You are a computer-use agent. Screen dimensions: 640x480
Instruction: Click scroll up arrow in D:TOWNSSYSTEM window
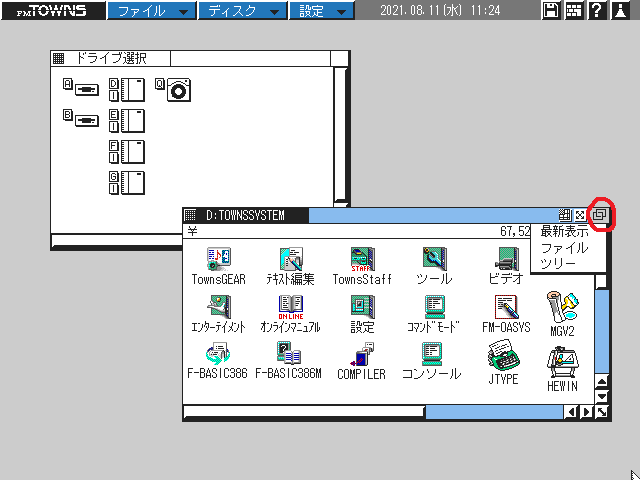602,381
